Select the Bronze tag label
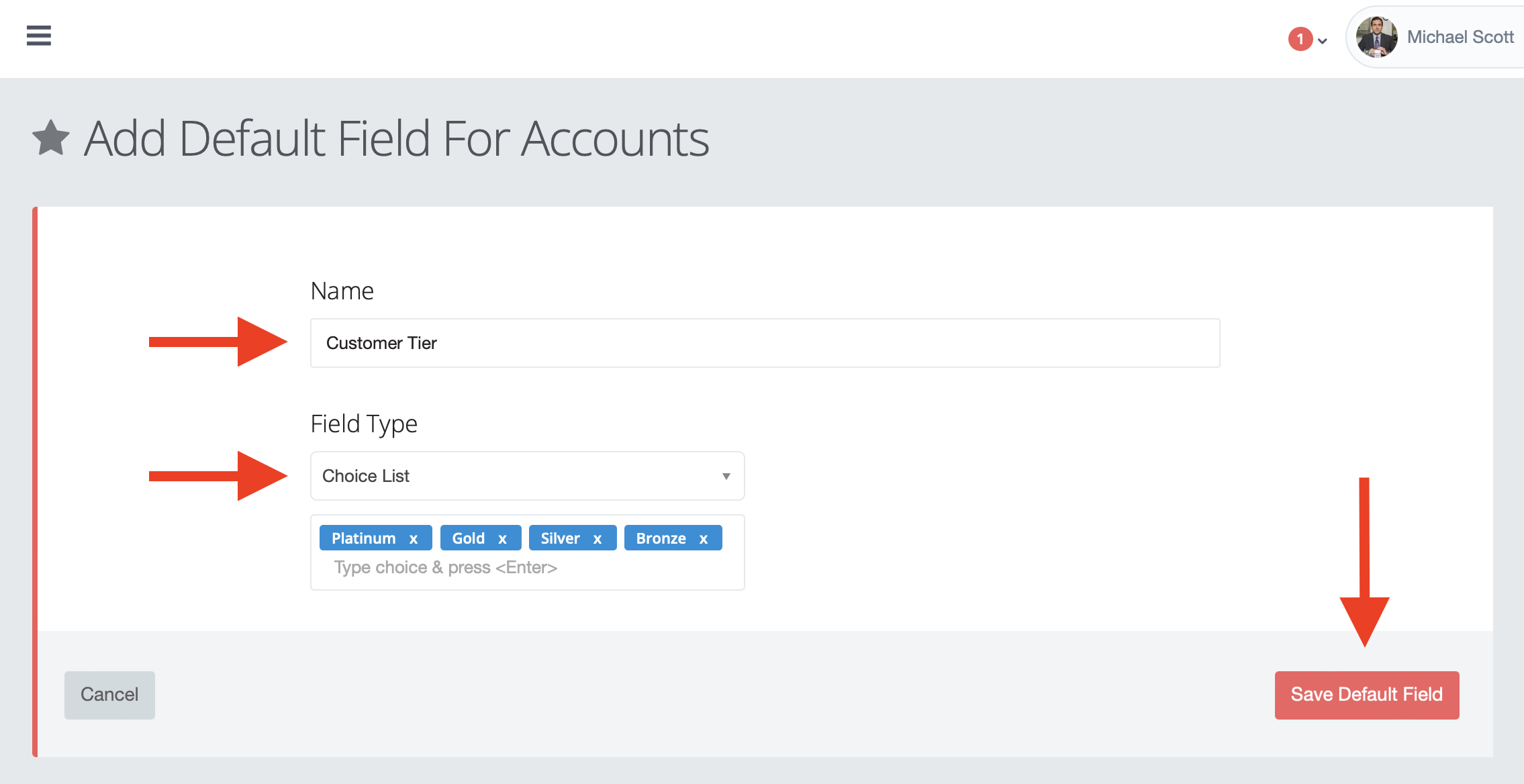This screenshot has width=1524, height=784. 661,538
